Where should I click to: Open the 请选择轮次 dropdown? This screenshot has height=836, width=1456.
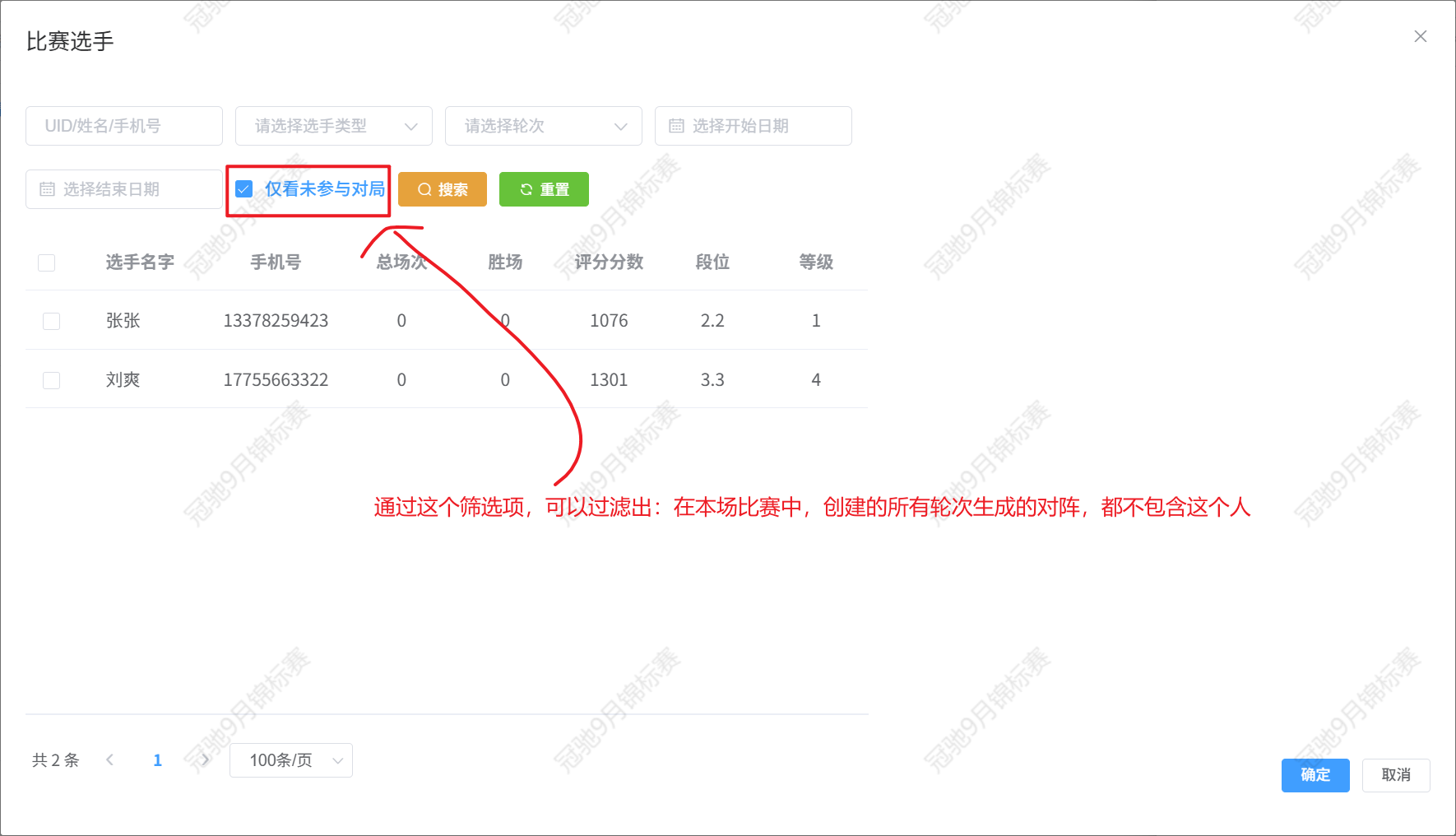(543, 126)
